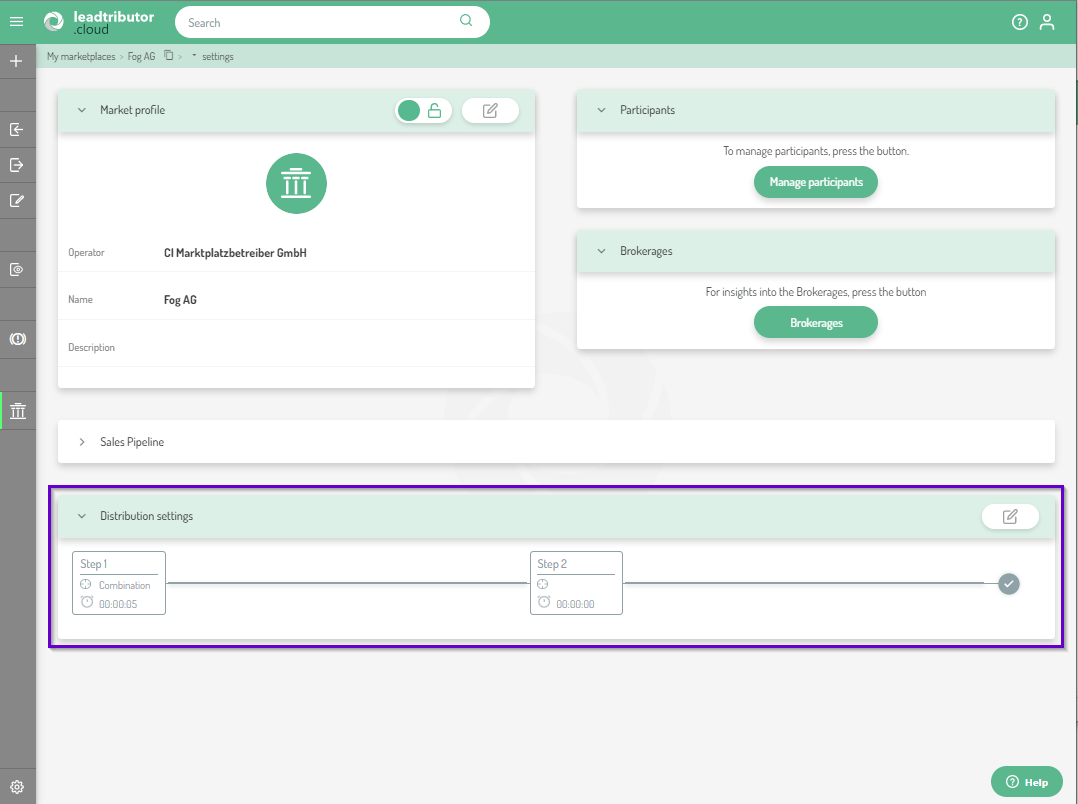Edit the Distribution settings
Viewport: 1078px width, 804px height.
(1010, 516)
